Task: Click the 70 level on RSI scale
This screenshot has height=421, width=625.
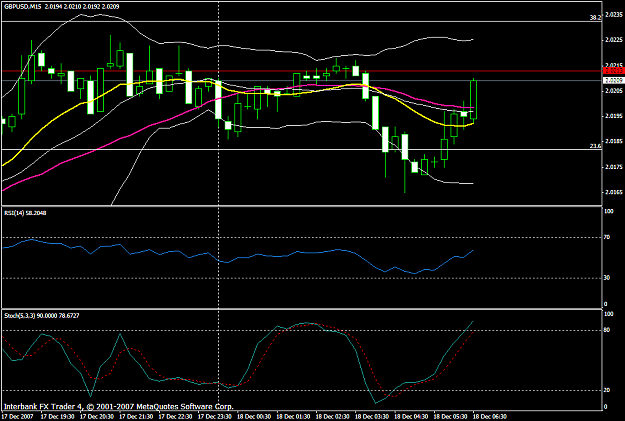Action: pyautogui.click(x=607, y=237)
